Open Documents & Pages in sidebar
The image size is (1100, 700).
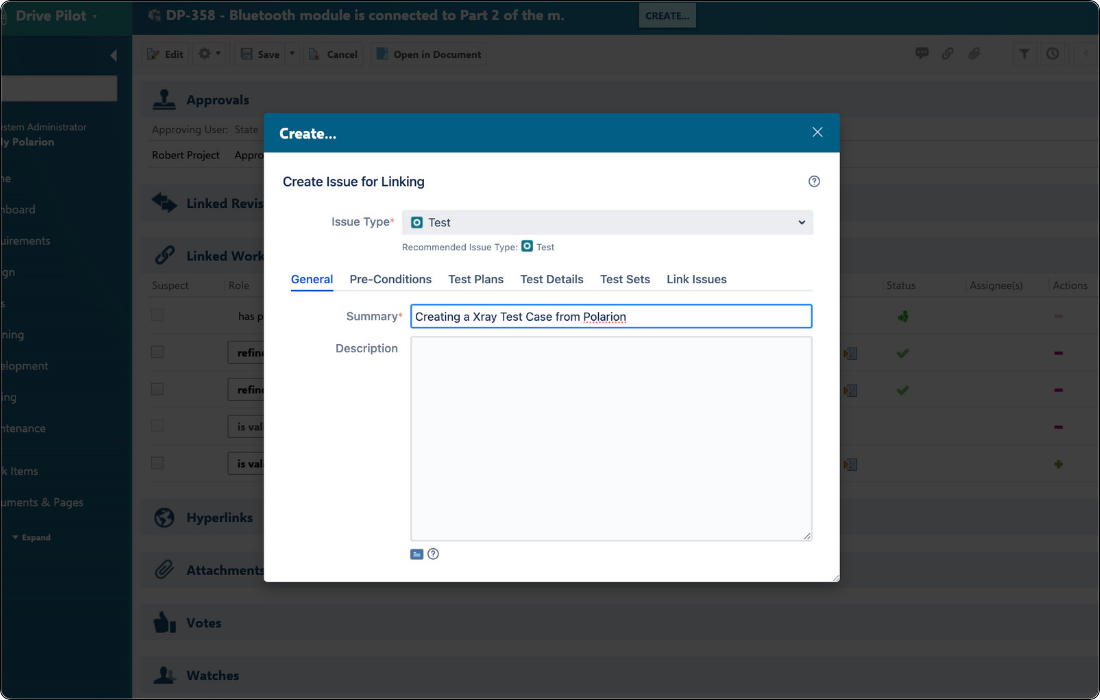click(x=42, y=502)
